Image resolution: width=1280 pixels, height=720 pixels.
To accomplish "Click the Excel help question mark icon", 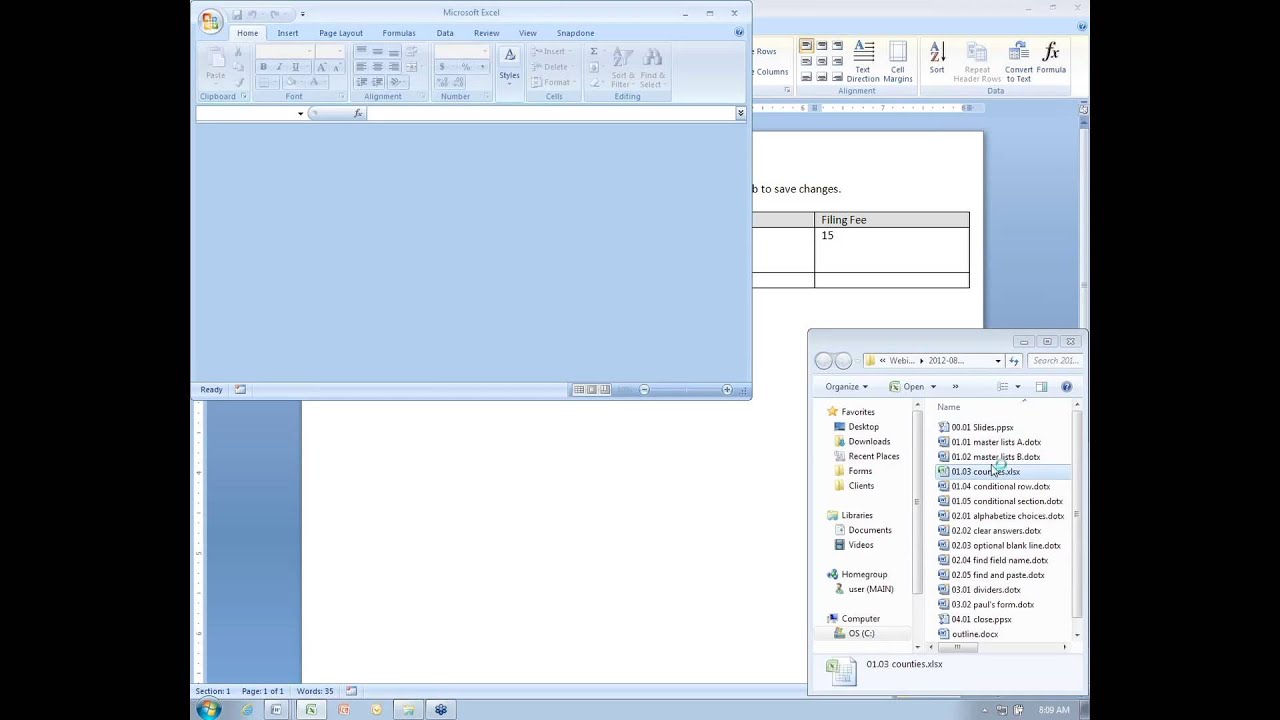I will pos(739,33).
